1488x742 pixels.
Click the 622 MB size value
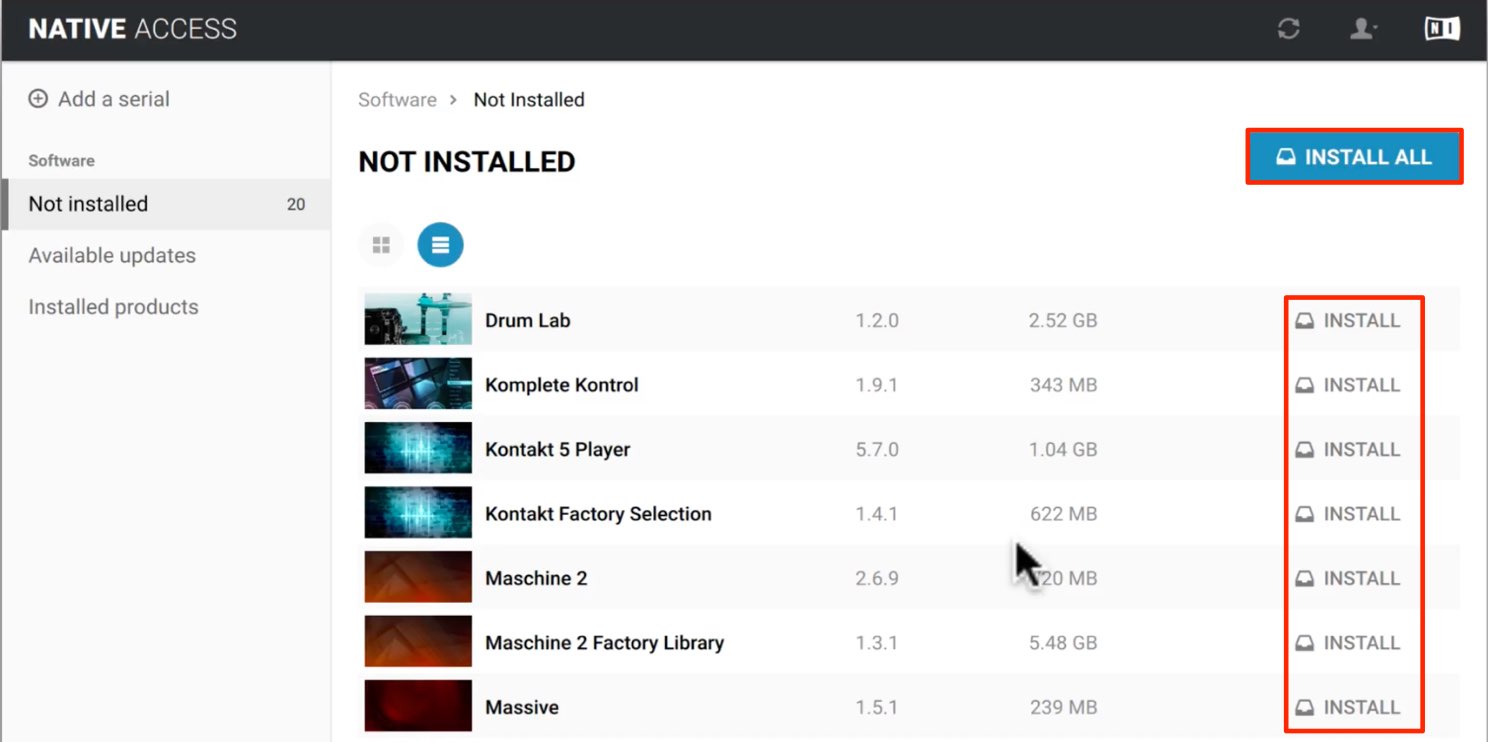[x=1063, y=514]
